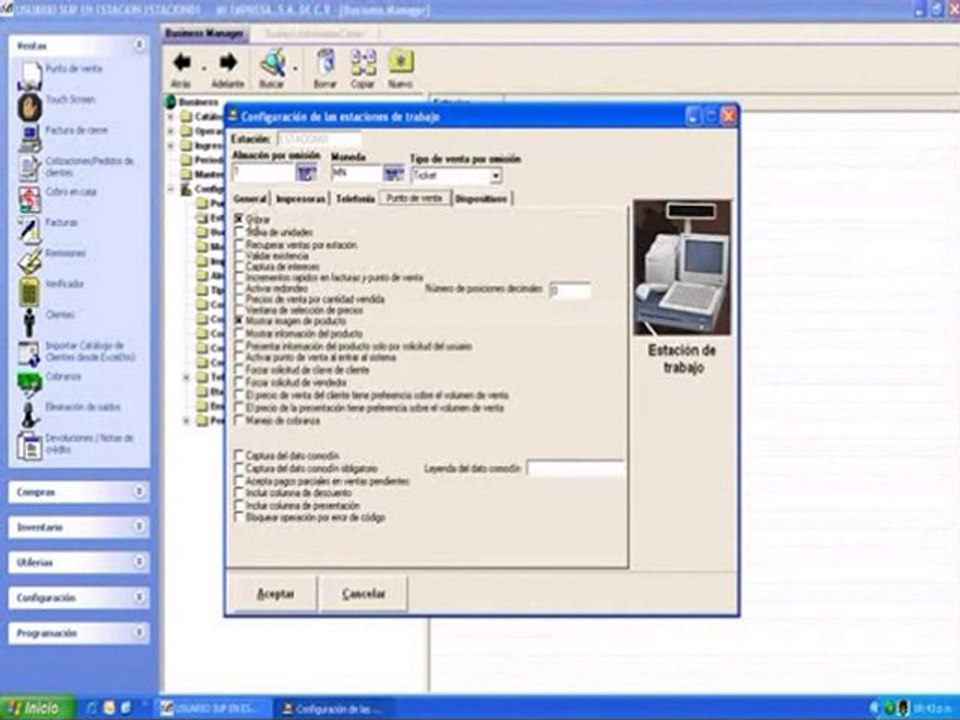Open Cotizaciones/Pedidos de clientes icon

click(29, 168)
